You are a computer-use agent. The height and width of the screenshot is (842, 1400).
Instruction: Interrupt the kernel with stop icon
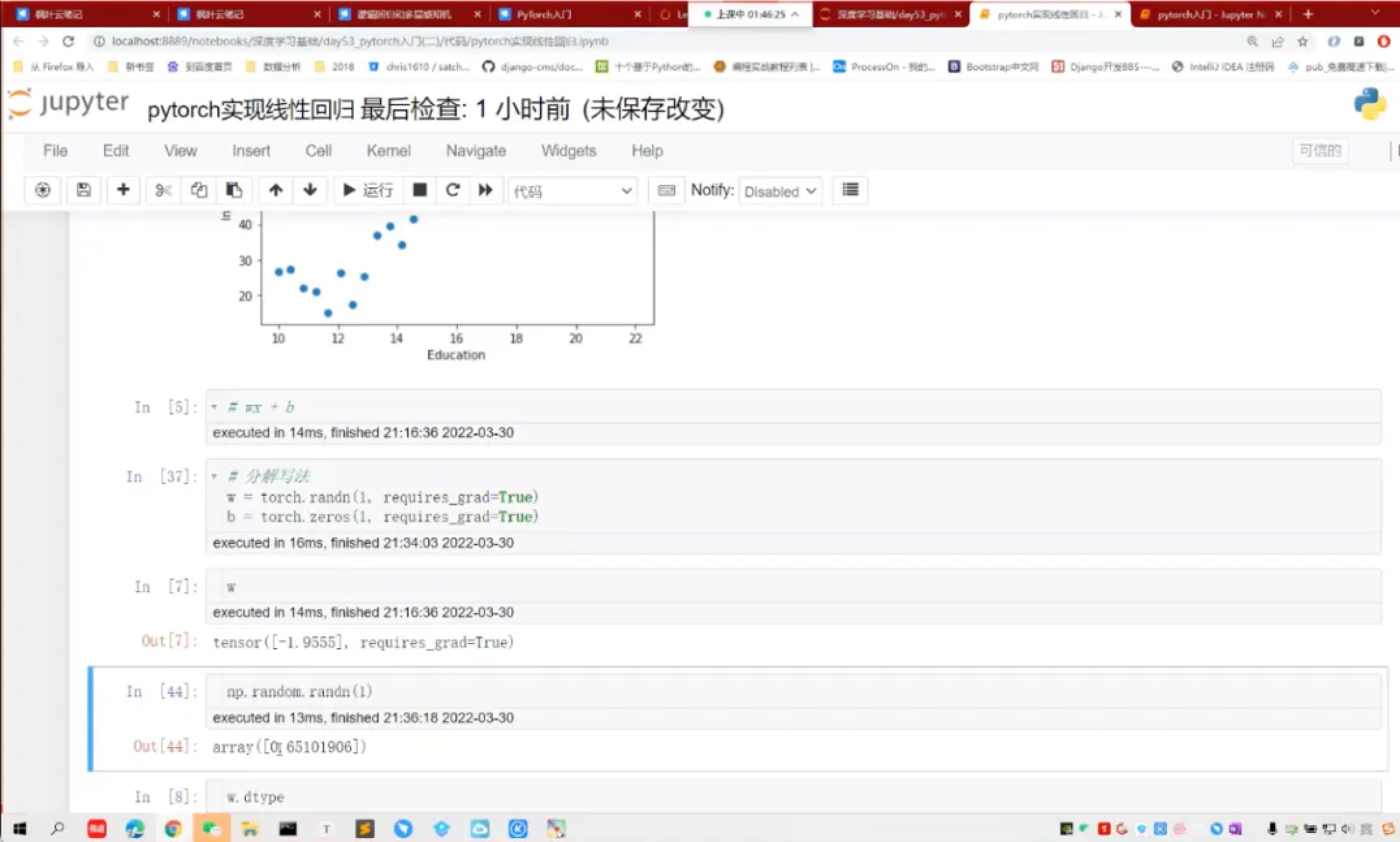[420, 190]
